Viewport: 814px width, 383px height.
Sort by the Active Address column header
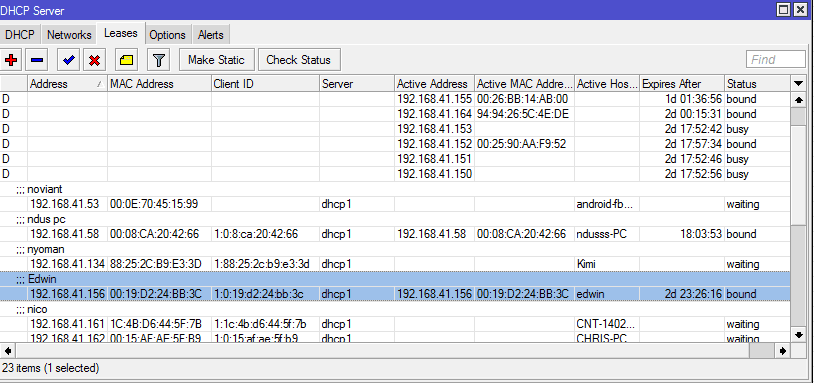click(434, 84)
